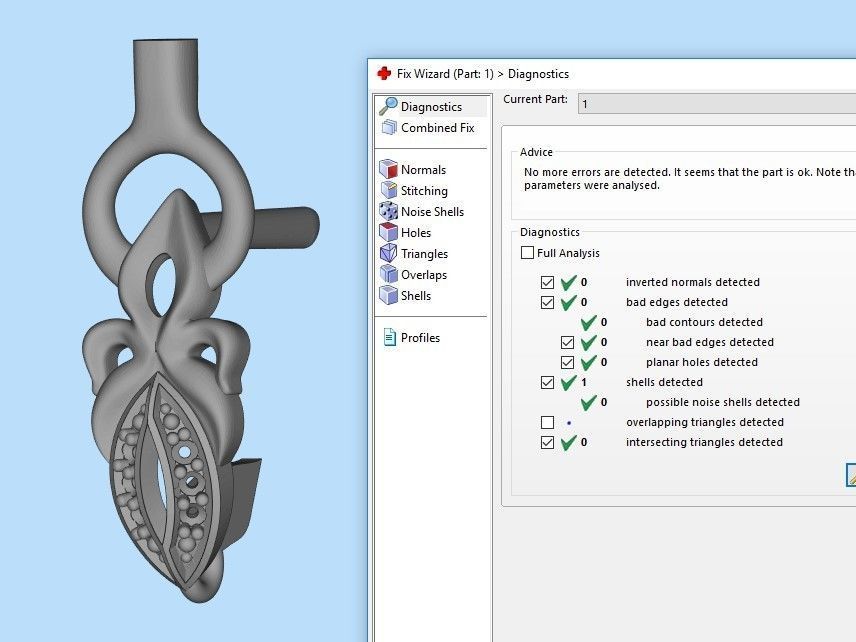
Task: Open the Triangles fix page
Action: [x=424, y=254]
